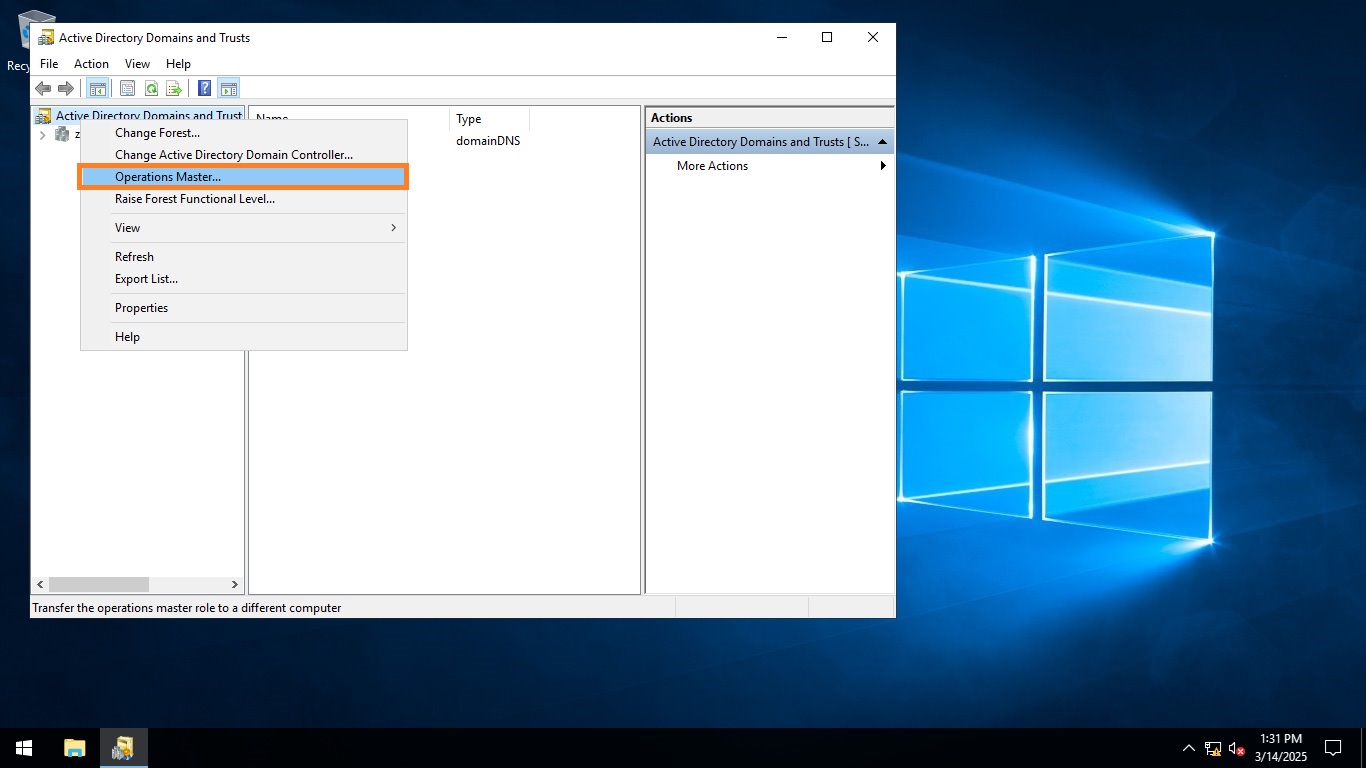Click the domainDNS type cell
This screenshot has width=1366, height=768.
tap(488, 141)
